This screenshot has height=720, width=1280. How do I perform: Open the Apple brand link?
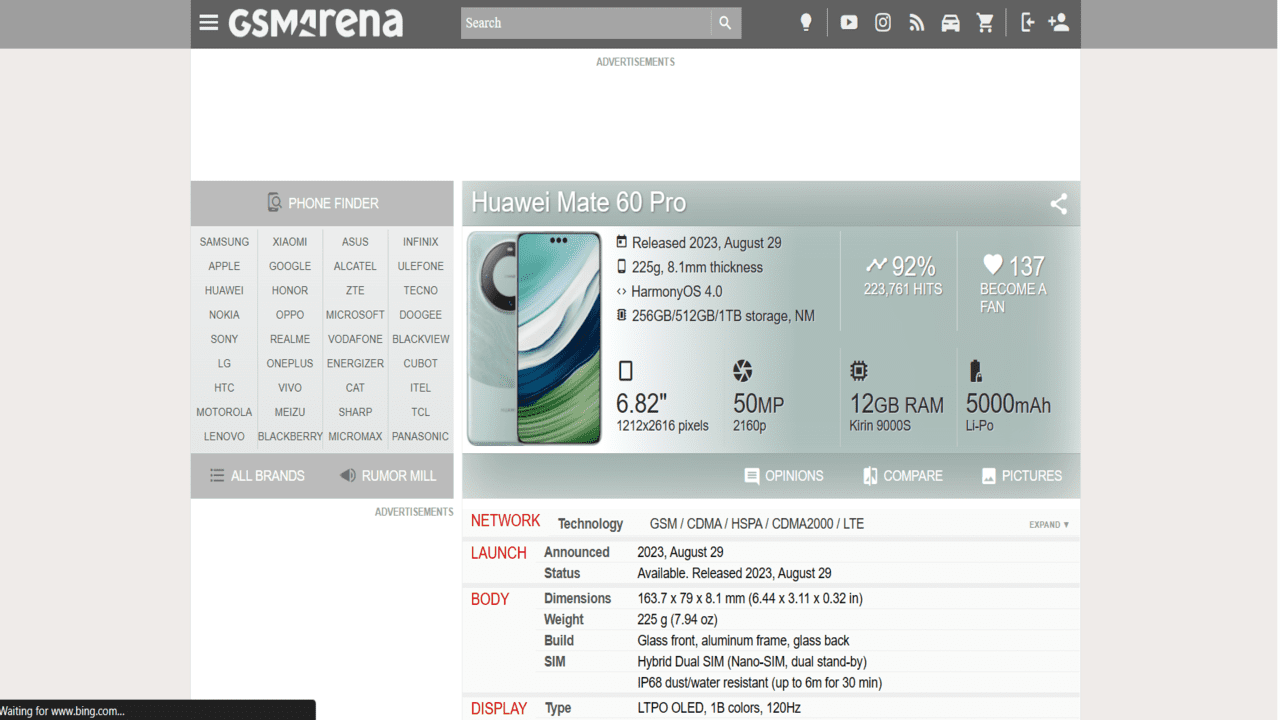click(224, 266)
